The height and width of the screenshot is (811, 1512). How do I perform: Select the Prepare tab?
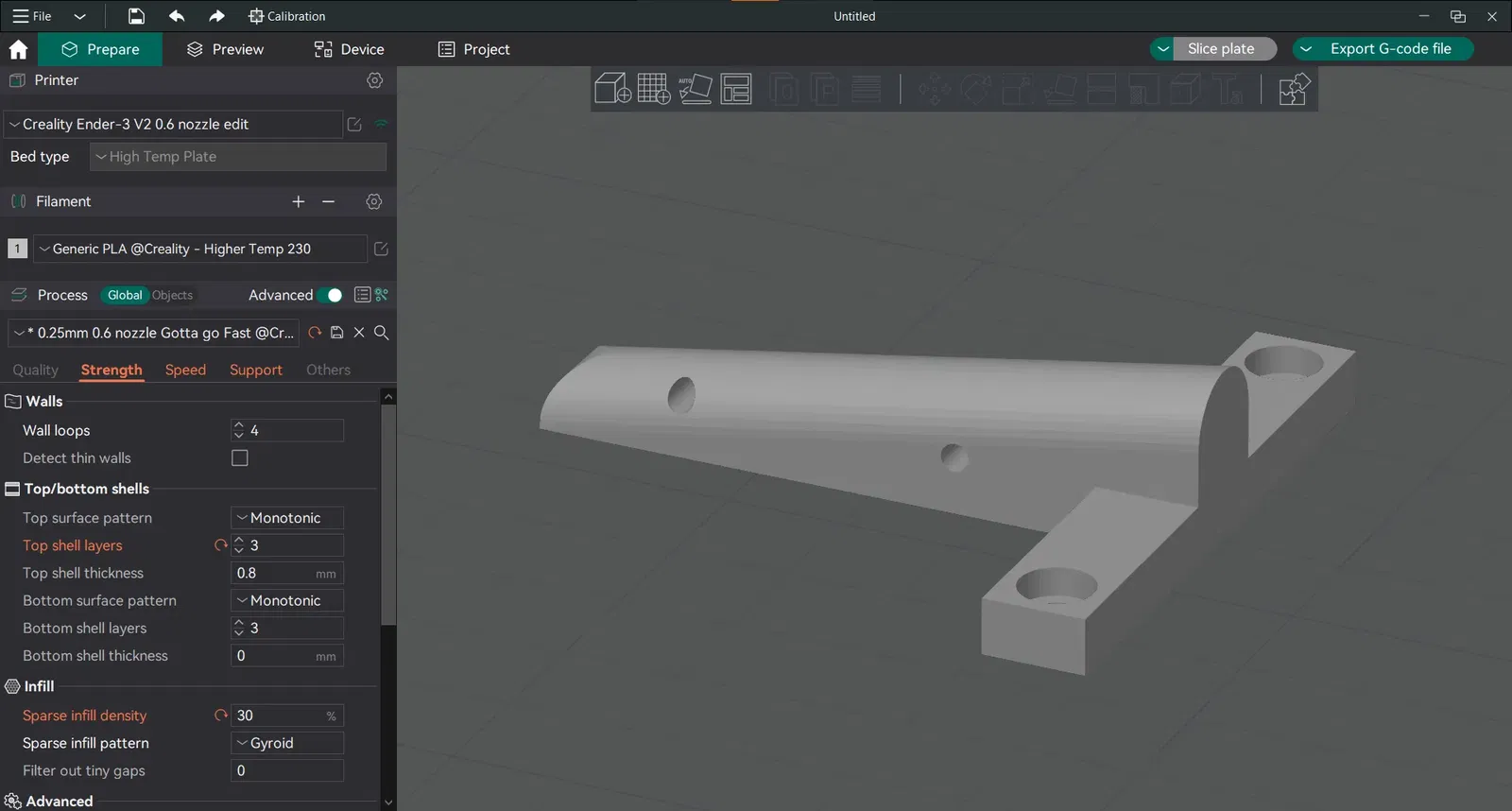pyautogui.click(x=100, y=49)
